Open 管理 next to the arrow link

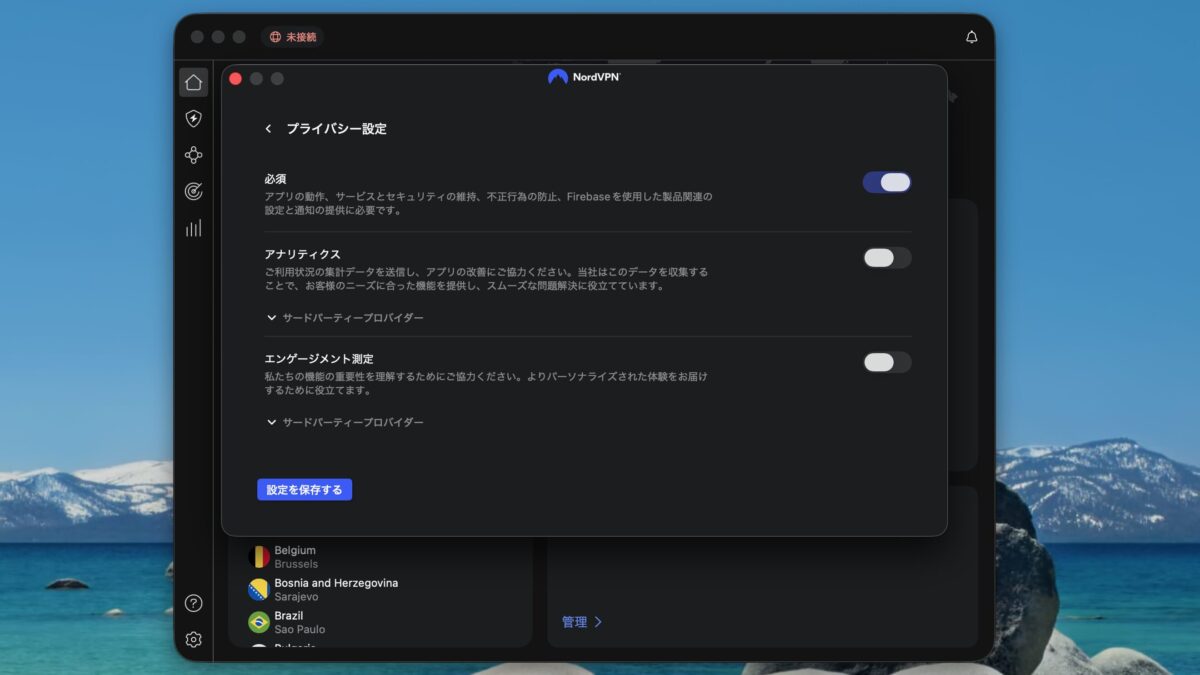581,621
